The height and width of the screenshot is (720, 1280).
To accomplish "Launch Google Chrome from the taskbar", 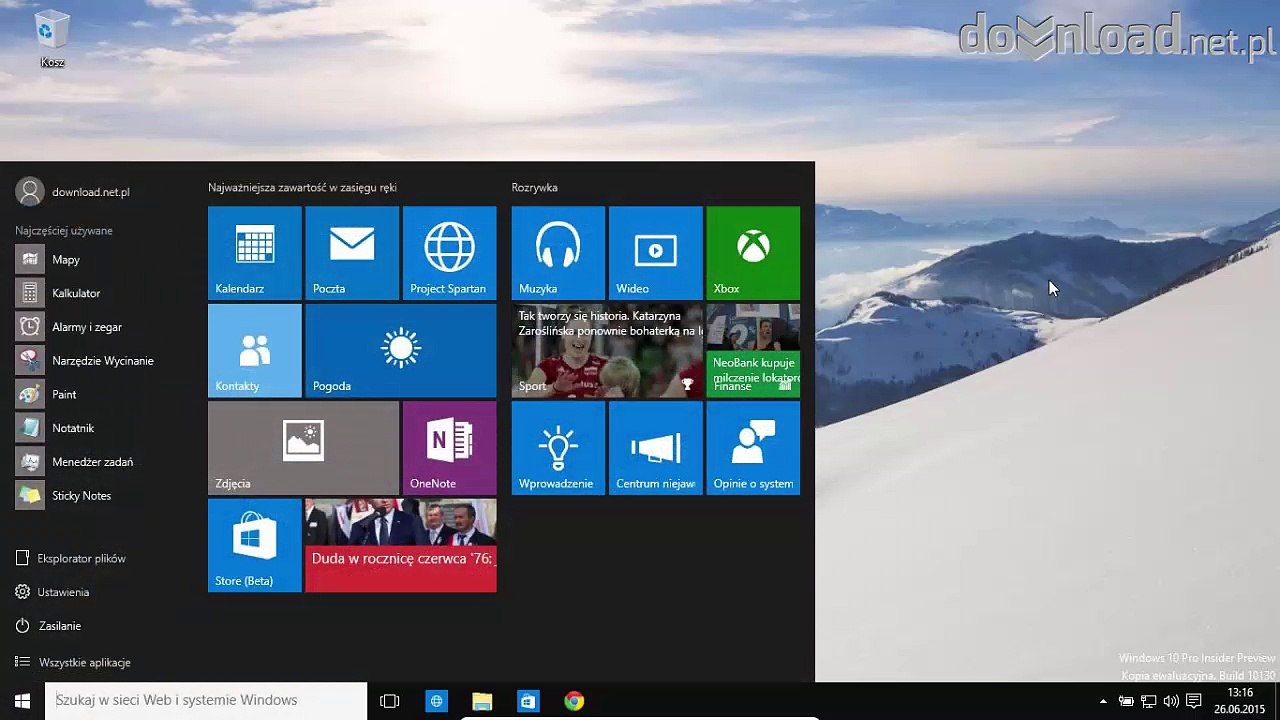I will [x=574, y=701].
